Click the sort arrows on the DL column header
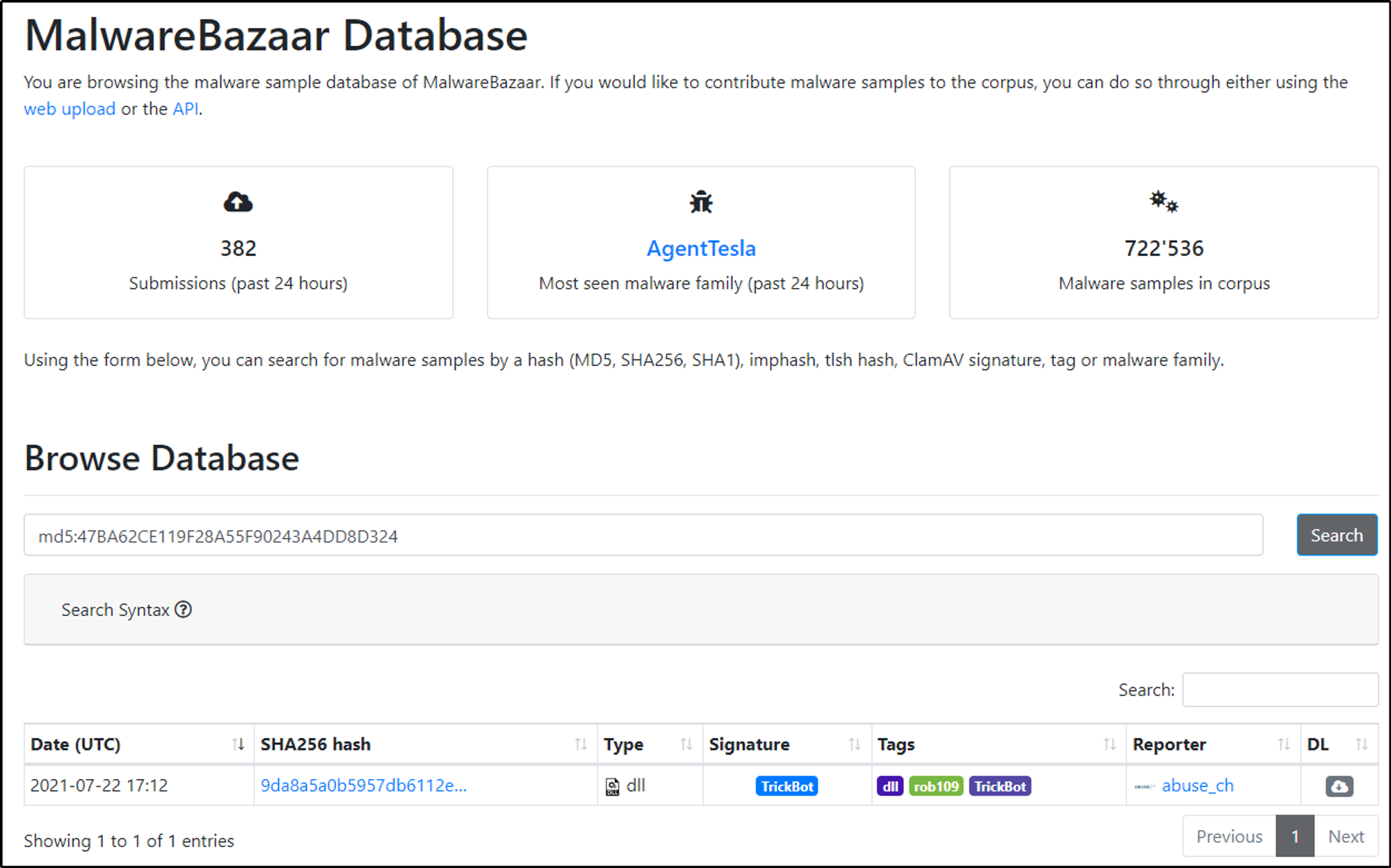Screen dimensions: 1391x868 coord(1360,744)
